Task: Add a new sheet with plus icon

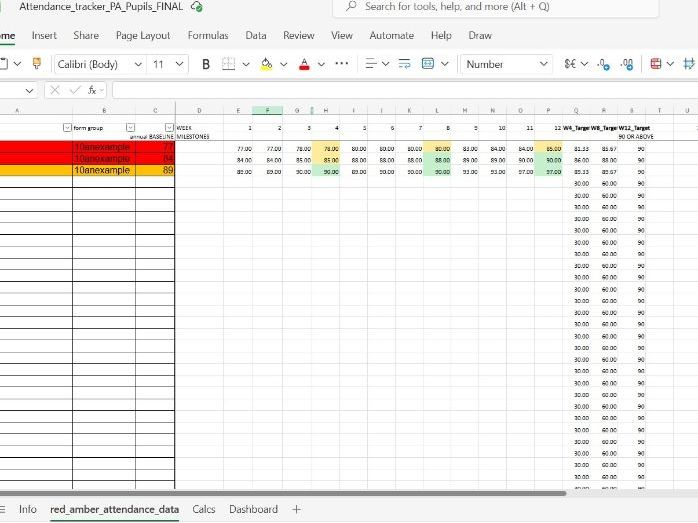Action: point(296,509)
